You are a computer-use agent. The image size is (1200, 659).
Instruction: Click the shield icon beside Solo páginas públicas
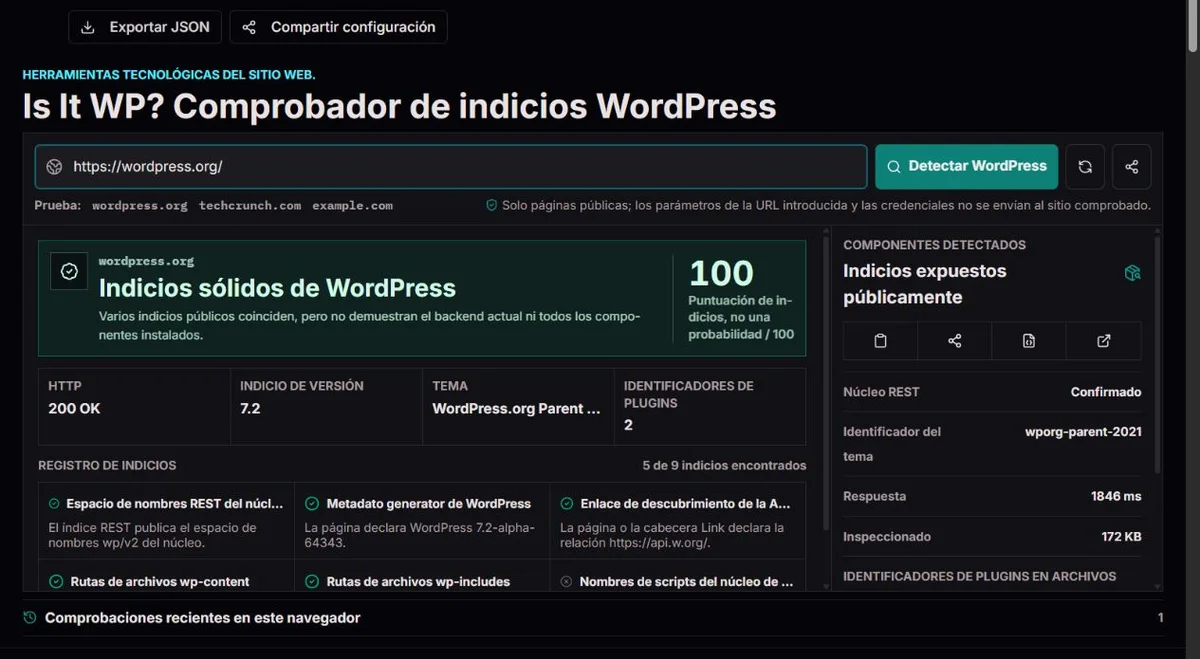click(491, 205)
